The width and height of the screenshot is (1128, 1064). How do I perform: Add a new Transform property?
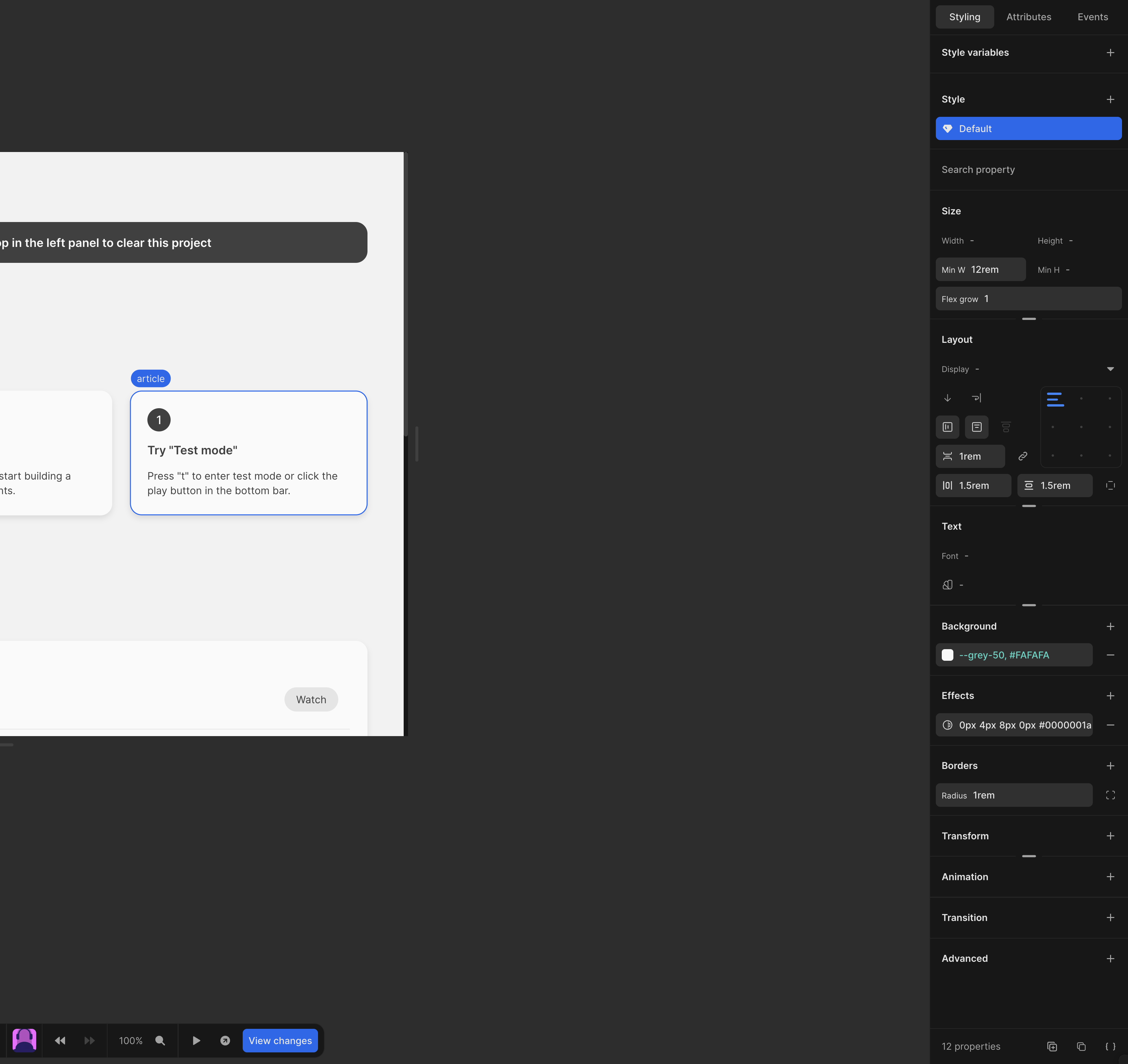pos(1110,836)
